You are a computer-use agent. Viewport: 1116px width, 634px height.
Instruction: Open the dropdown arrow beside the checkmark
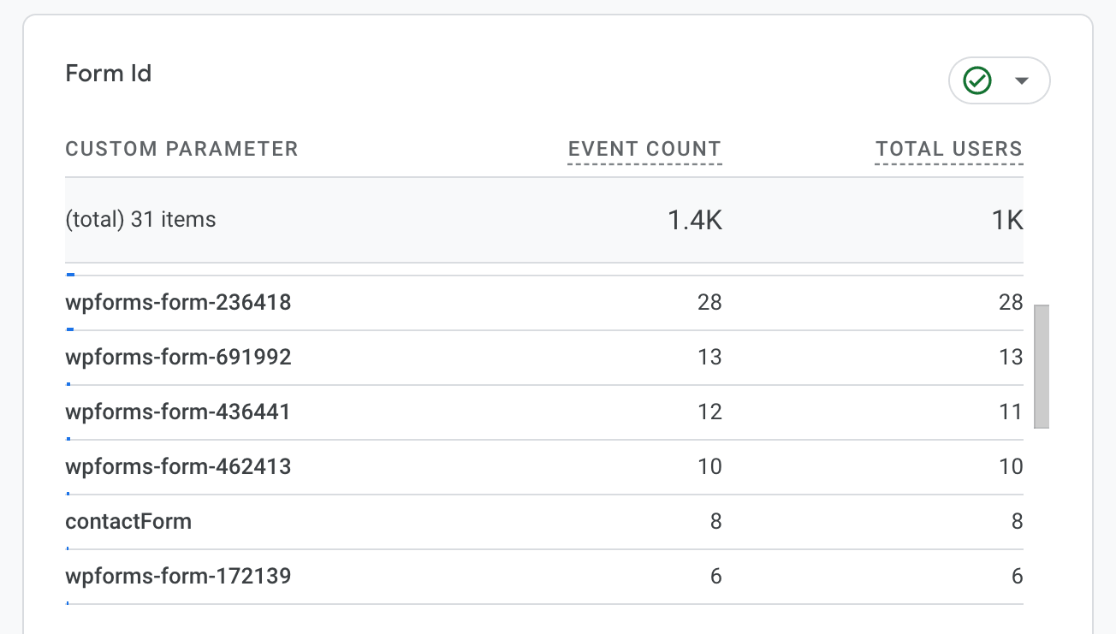click(1021, 81)
